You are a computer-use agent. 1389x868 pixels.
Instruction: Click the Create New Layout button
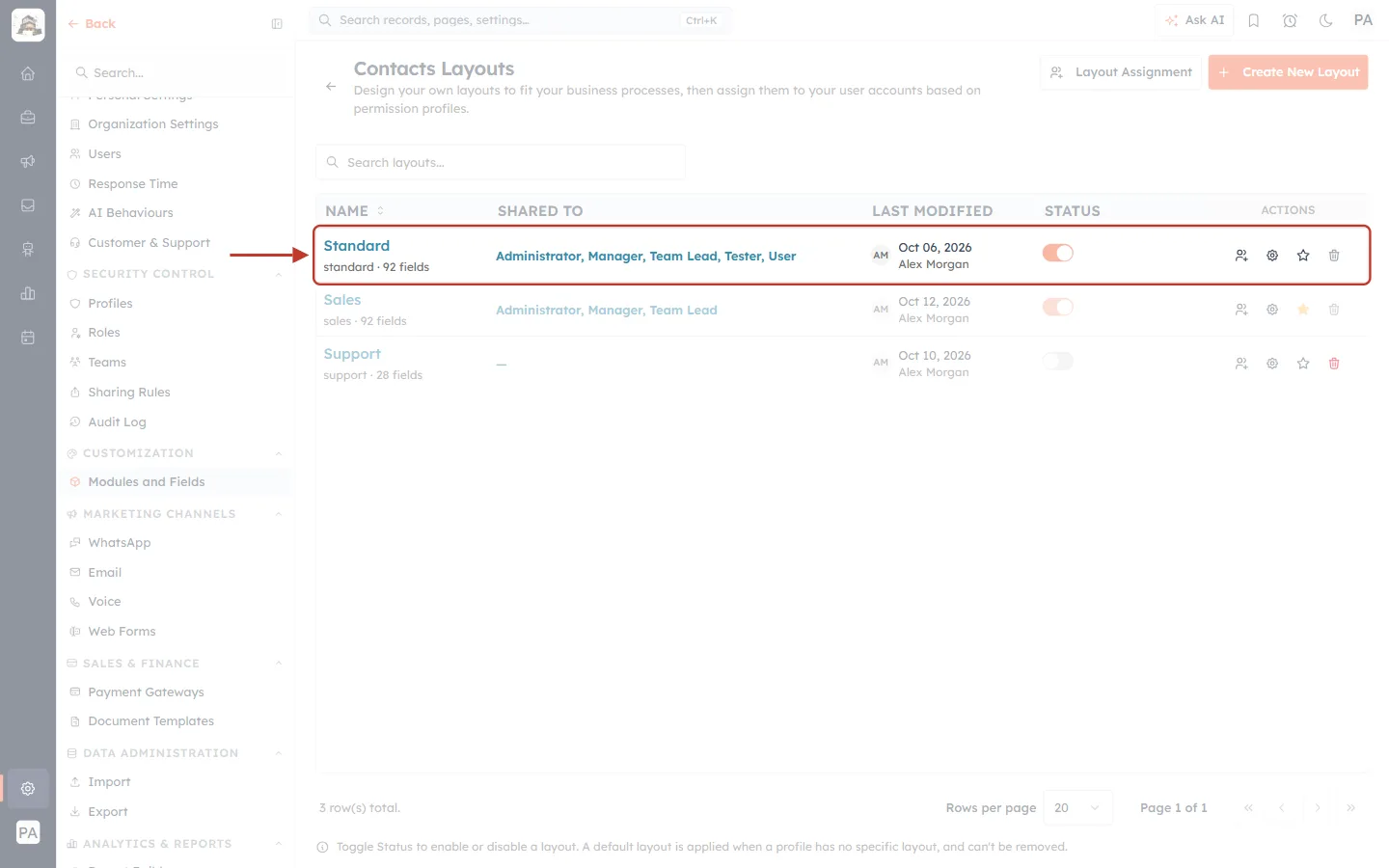point(1288,72)
